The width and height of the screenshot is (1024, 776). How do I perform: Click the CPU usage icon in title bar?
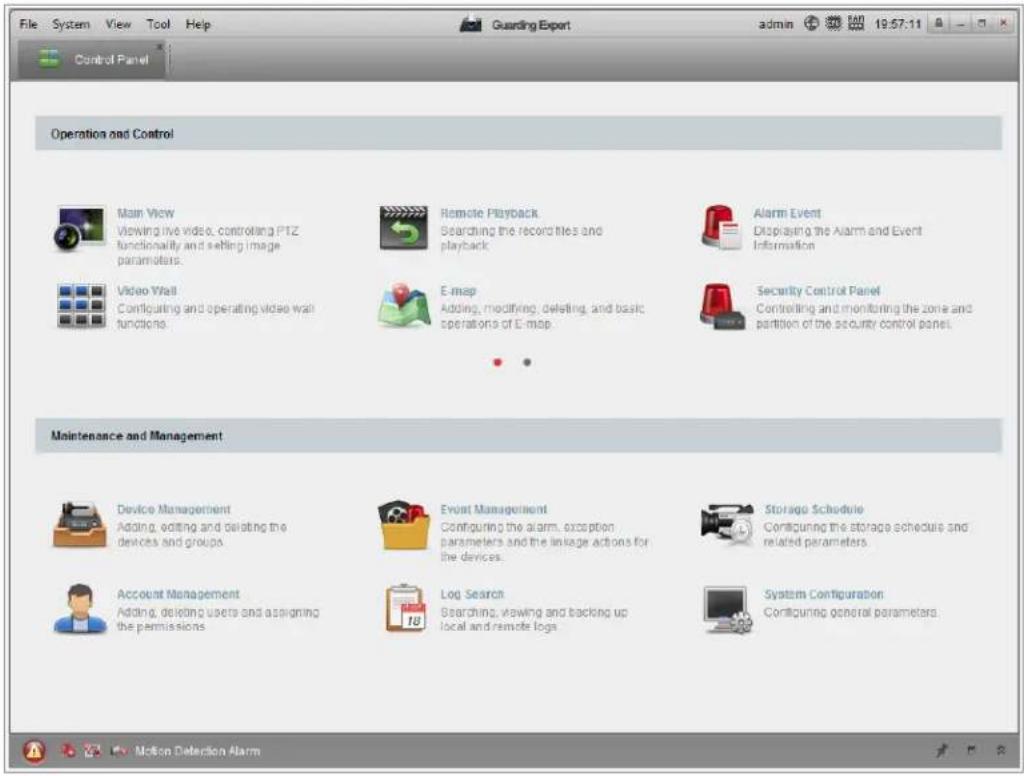coord(833,24)
